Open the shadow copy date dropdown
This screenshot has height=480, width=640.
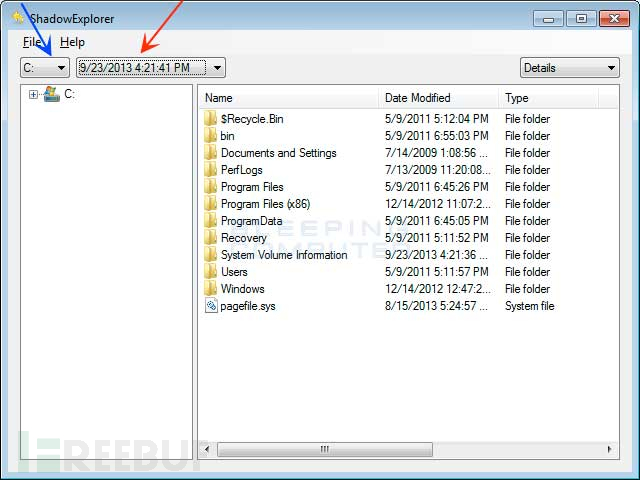[x=151, y=67]
